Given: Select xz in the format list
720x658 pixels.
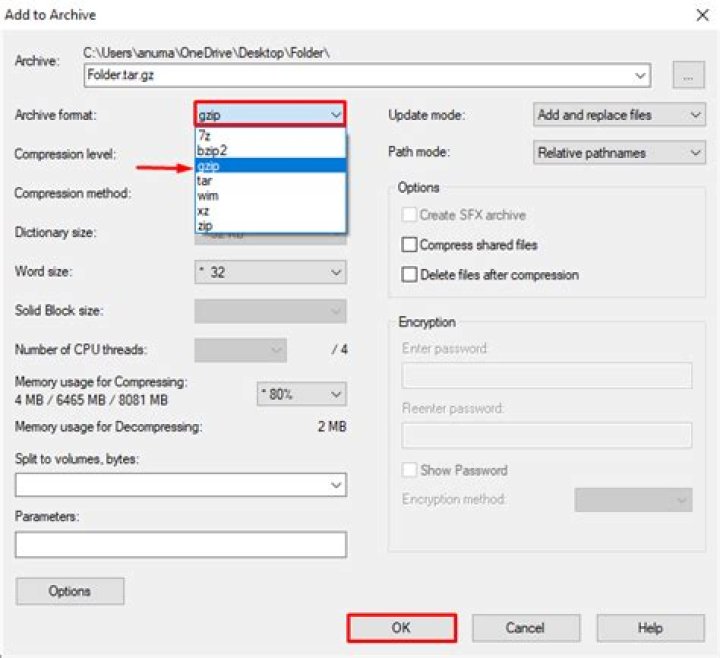Looking at the screenshot, I should tap(270, 211).
